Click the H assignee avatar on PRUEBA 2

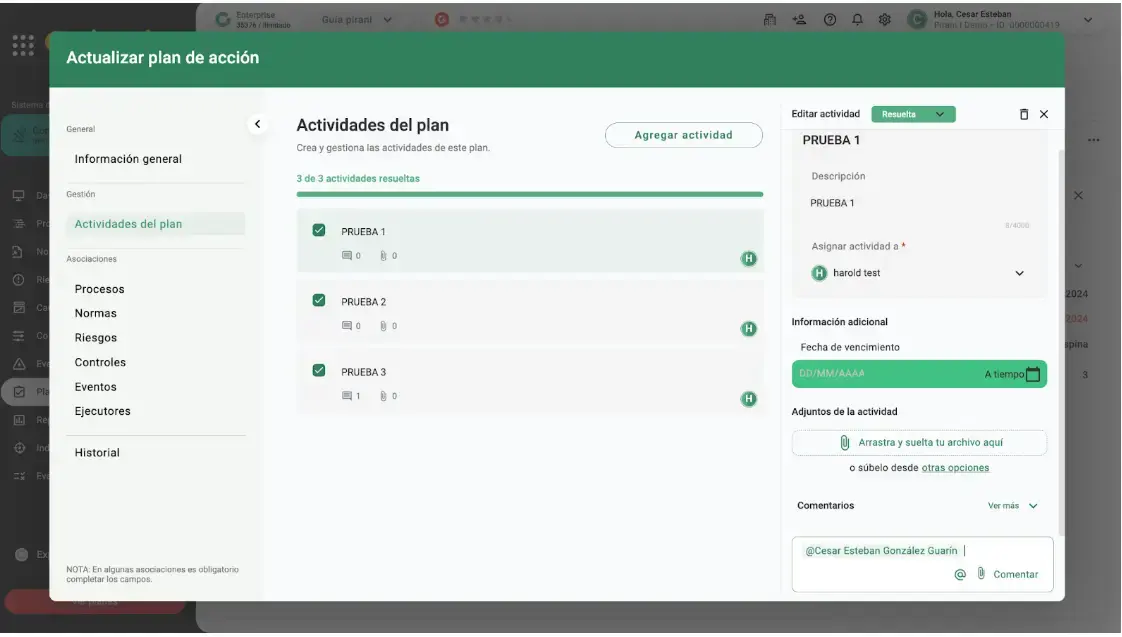tap(748, 329)
